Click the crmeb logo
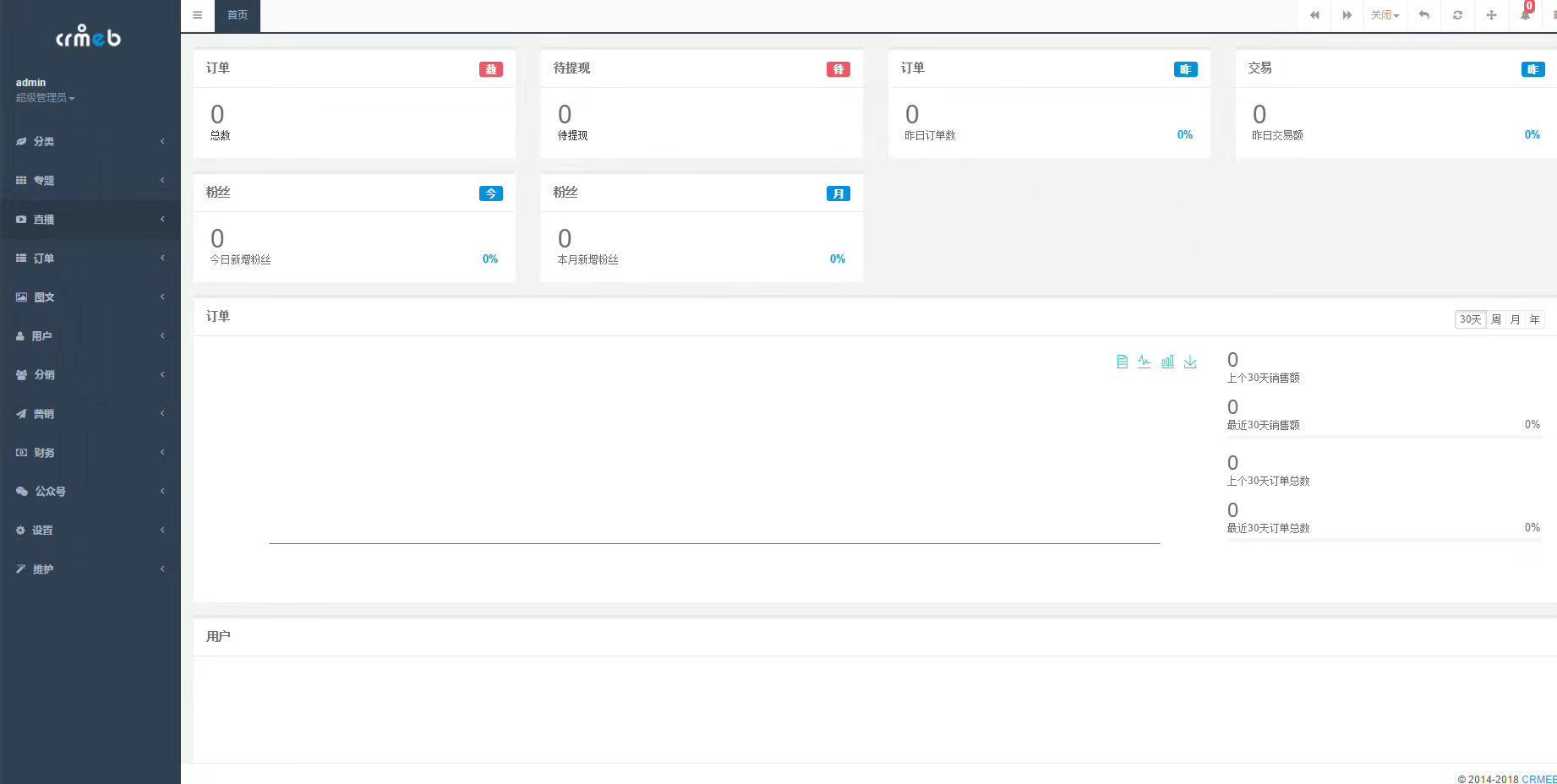 [89, 36]
